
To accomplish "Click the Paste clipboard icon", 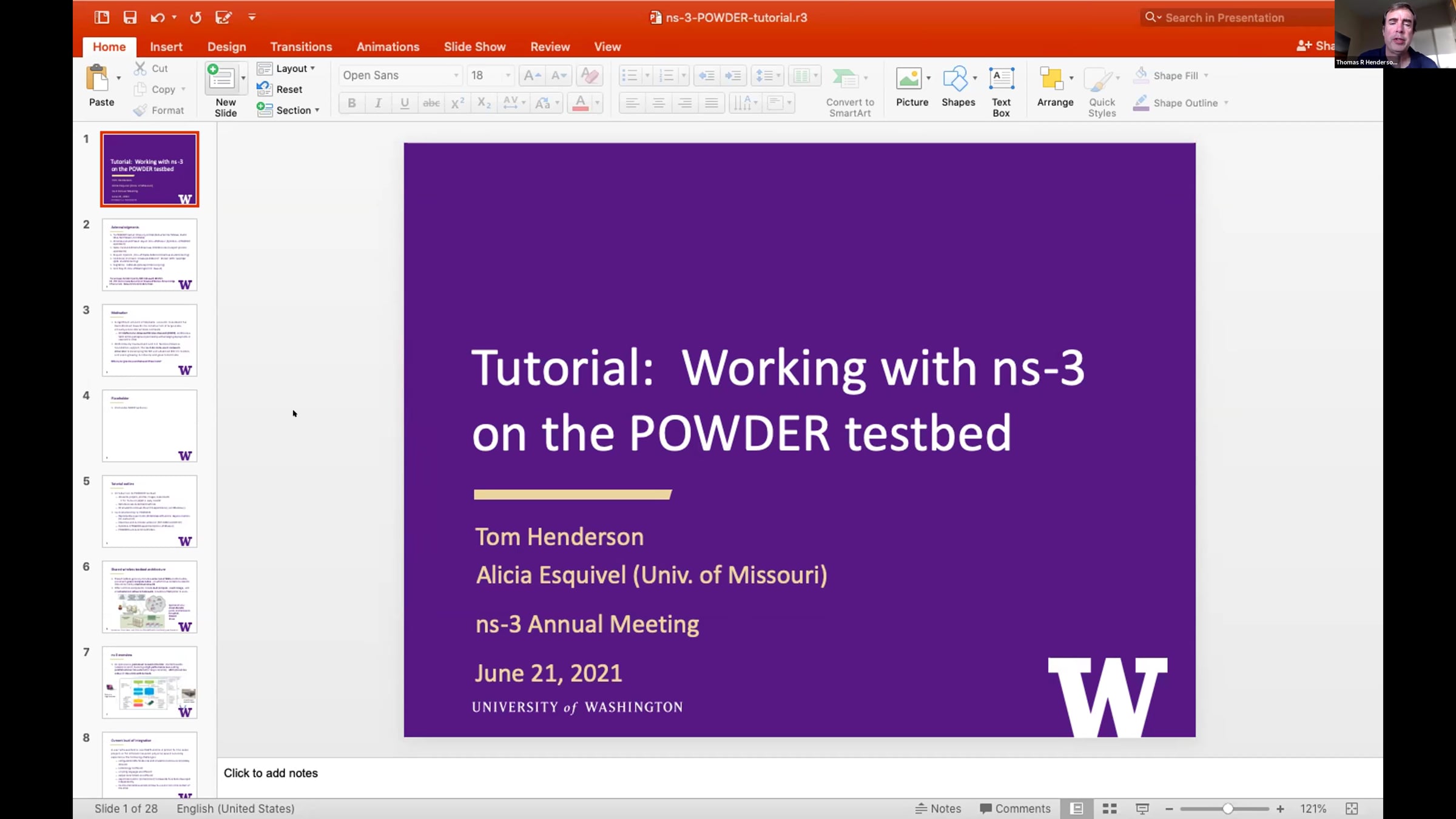I will pos(97,78).
